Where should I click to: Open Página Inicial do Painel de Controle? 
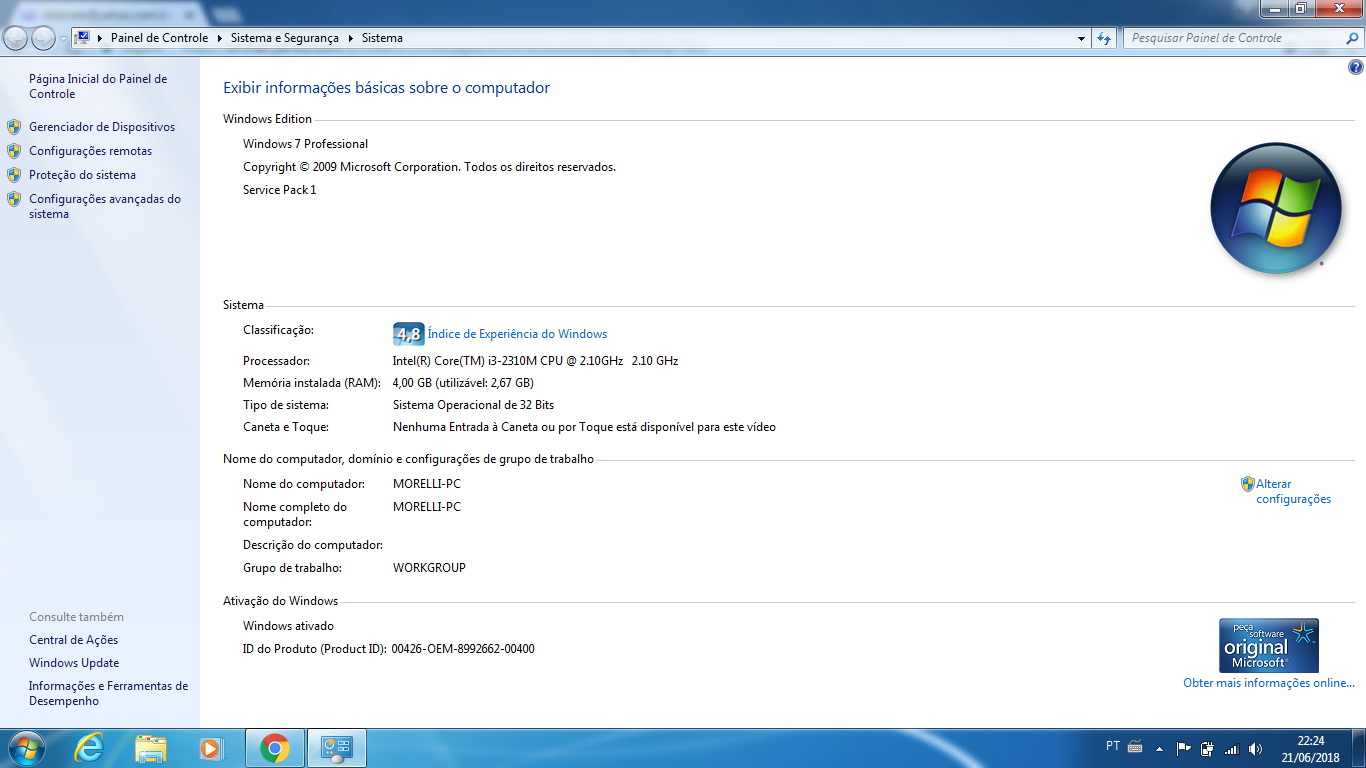point(98,86)
